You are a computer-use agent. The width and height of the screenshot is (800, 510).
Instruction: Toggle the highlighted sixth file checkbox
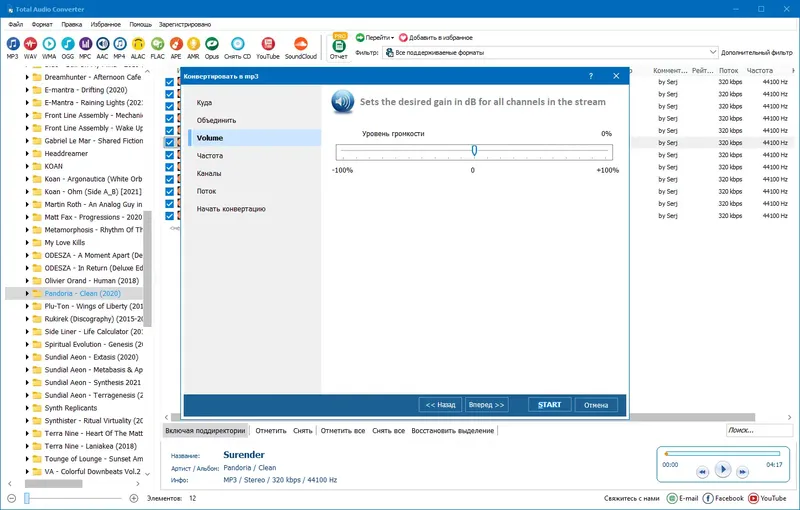[169, 142]
